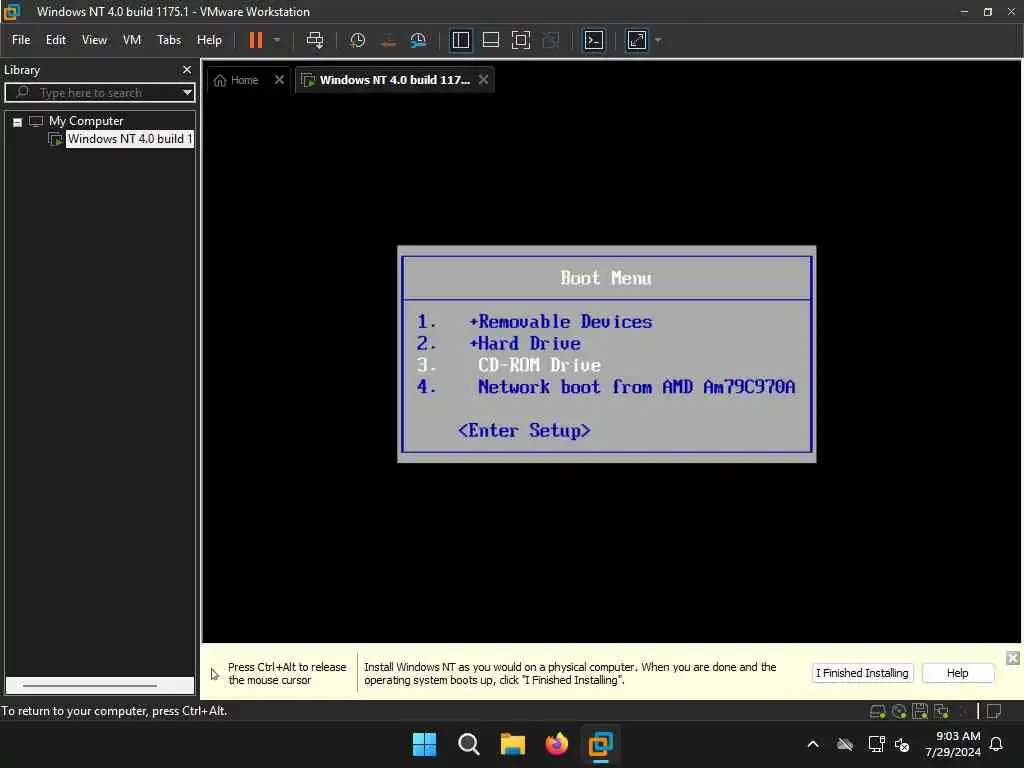This screenshot has height=768, width=1024.
Task: Open Snapshot Manager via the clock-wrench icon
Action: tap(418, 40)
